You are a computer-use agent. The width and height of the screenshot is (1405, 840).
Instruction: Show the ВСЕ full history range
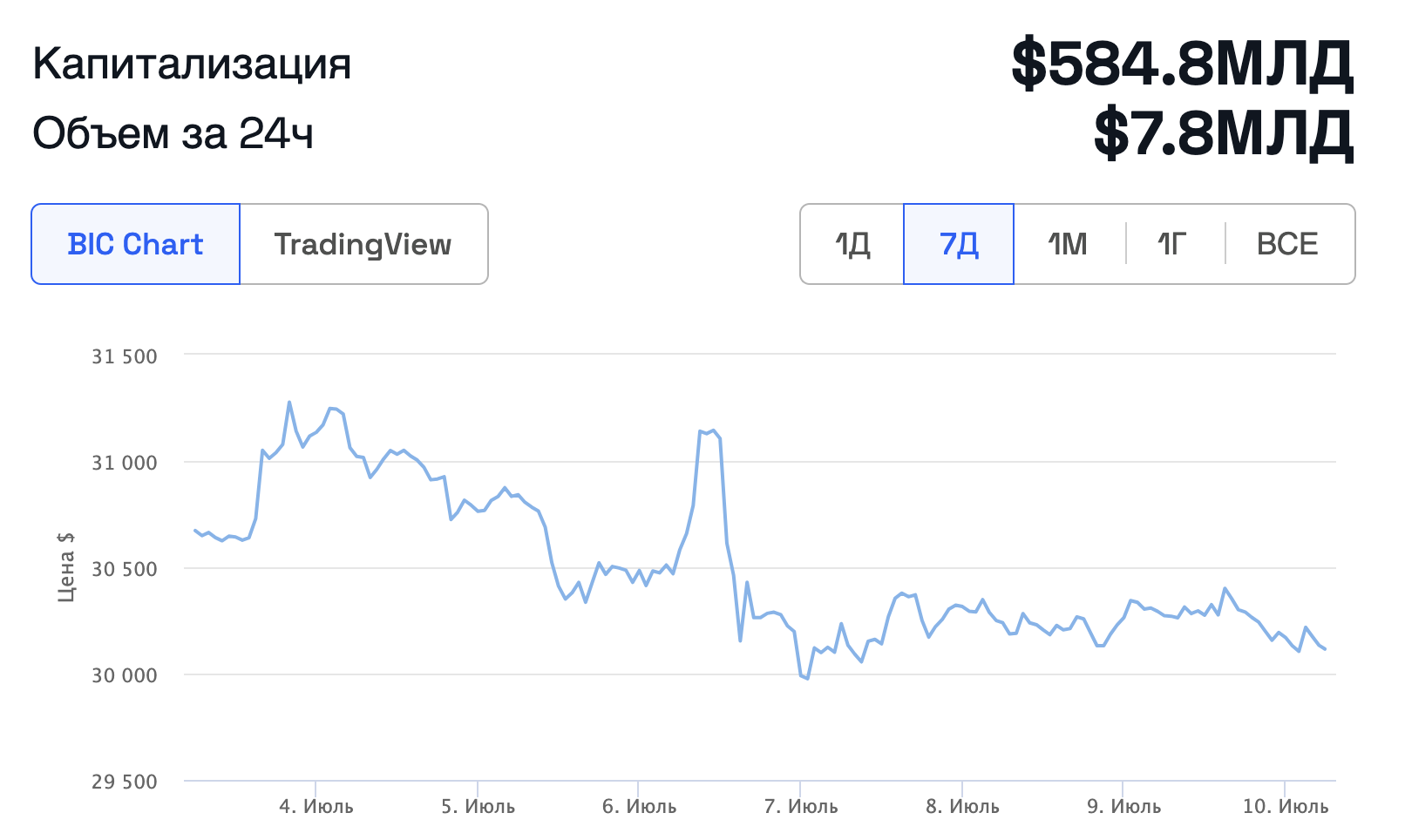[x=1288, y=244]
